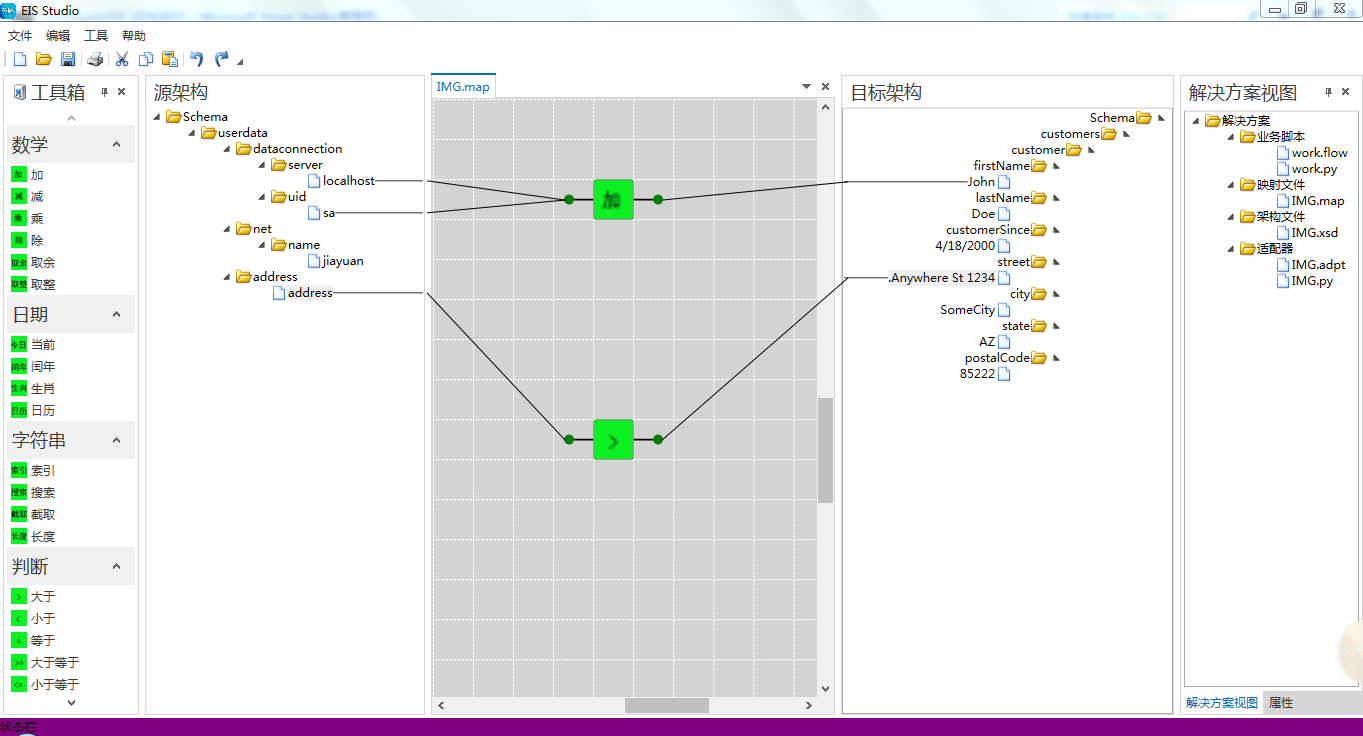This screenshot has width=1363, height=736.
Task: Select IMG.xsd in solution tree
Action: click(1314, 233)
